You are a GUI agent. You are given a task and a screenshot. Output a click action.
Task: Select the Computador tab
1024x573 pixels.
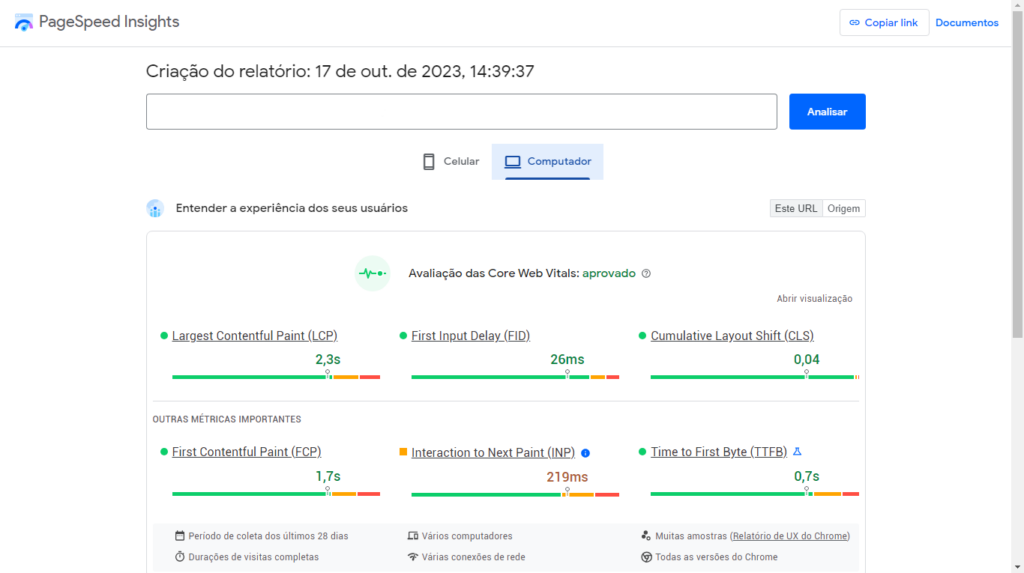(x=547, y=161)
